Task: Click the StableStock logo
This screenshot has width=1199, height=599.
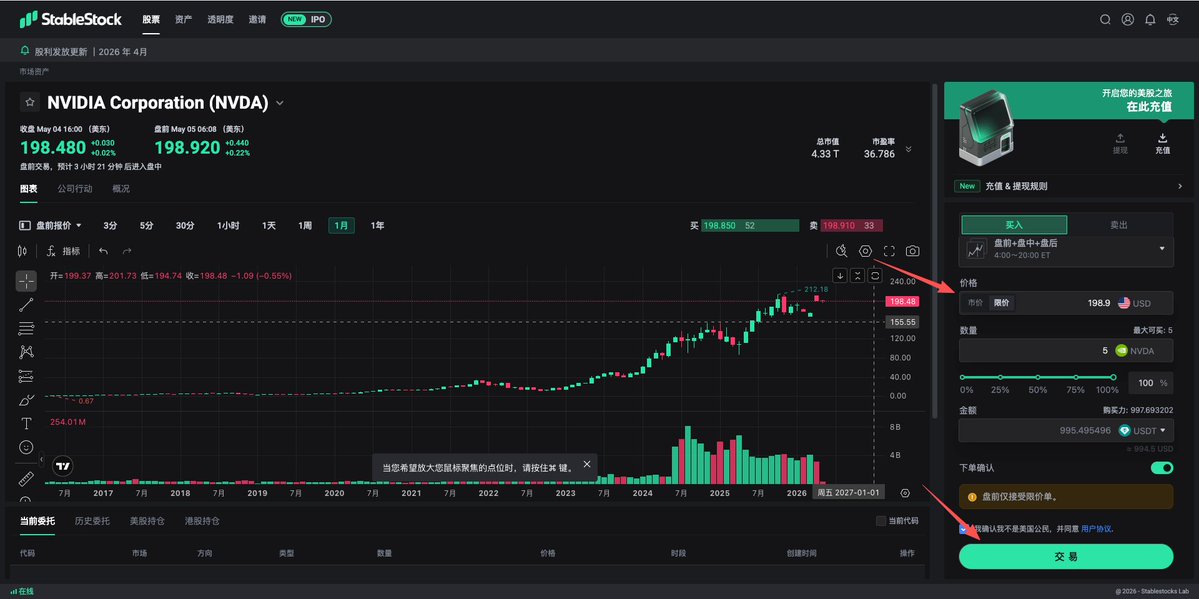Action: (x=70, y=19)
